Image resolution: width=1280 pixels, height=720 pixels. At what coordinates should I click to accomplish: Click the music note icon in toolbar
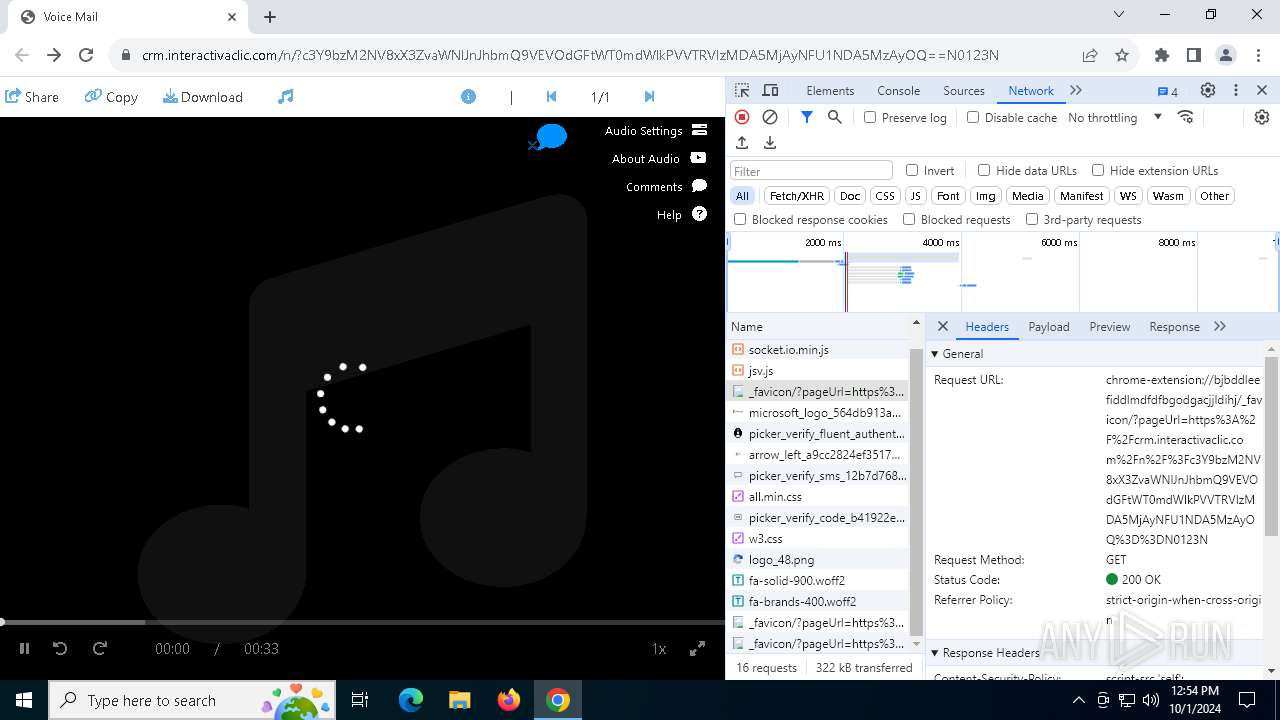pyautogui.click(x=286, y=97)
